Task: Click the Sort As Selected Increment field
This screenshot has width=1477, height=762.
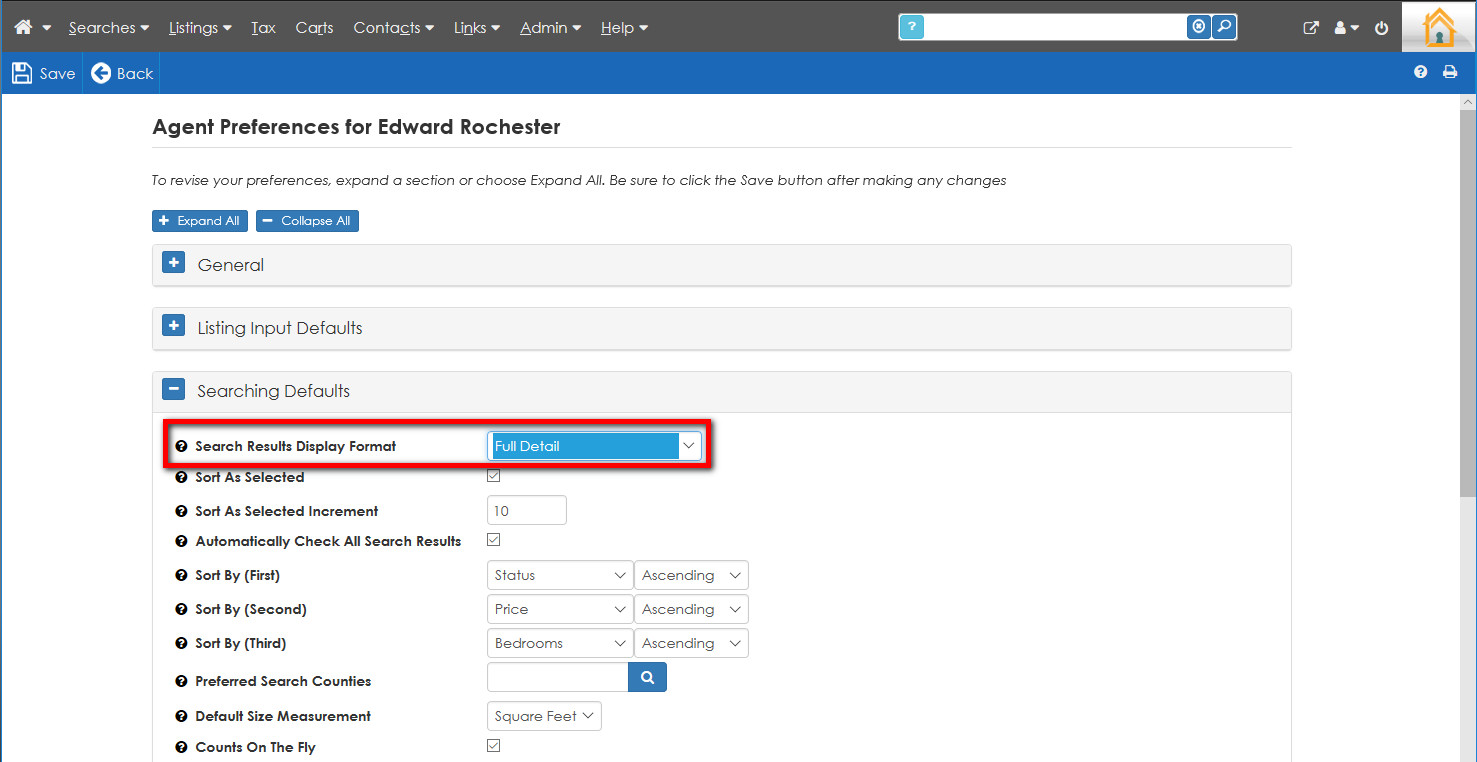Action: tap(526, 511)
